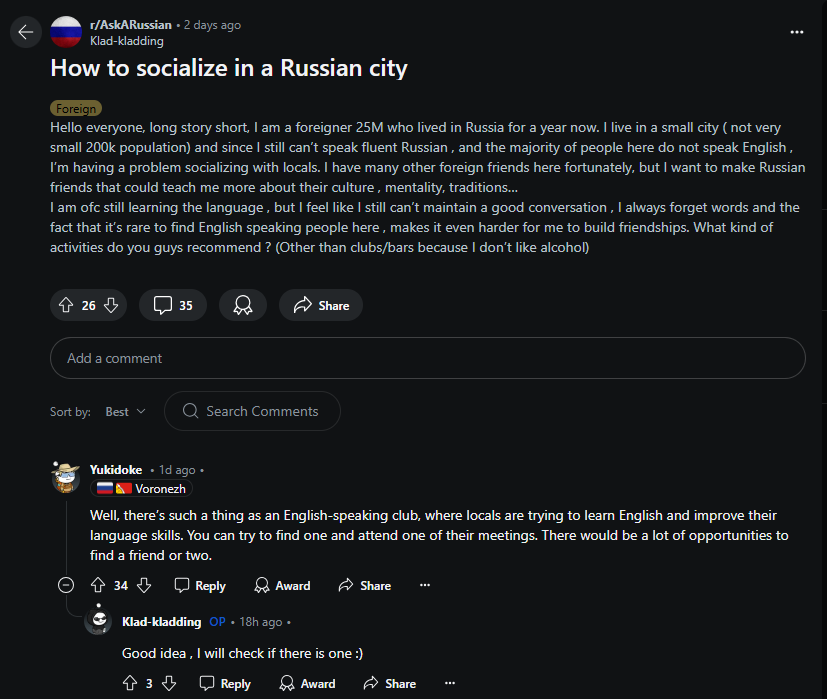Open the post's 35 comments
Image resolution: width=827 pixels, height=699 pixels.
click(x=173, y=305)
